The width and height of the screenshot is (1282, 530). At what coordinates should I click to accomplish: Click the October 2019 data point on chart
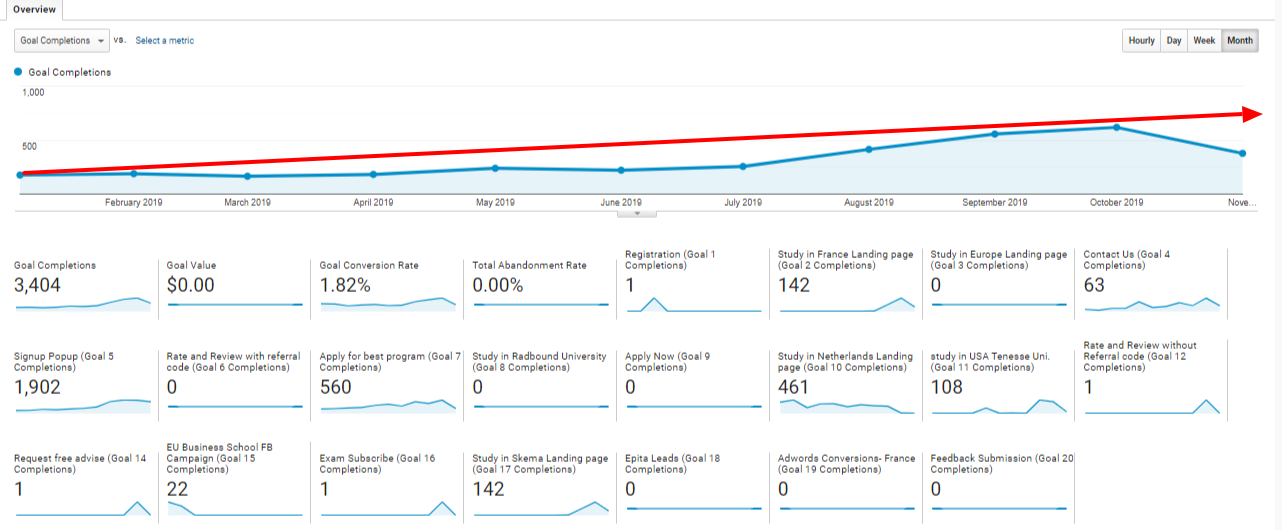point(1117,127)
